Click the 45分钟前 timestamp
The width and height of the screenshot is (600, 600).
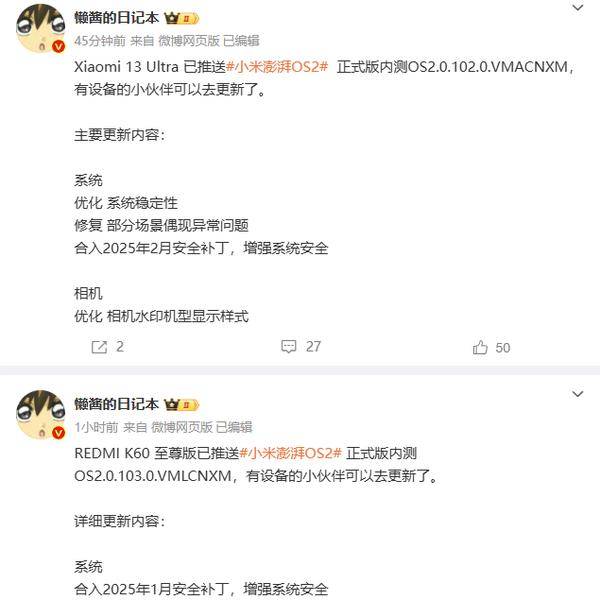tap(100, 41)
